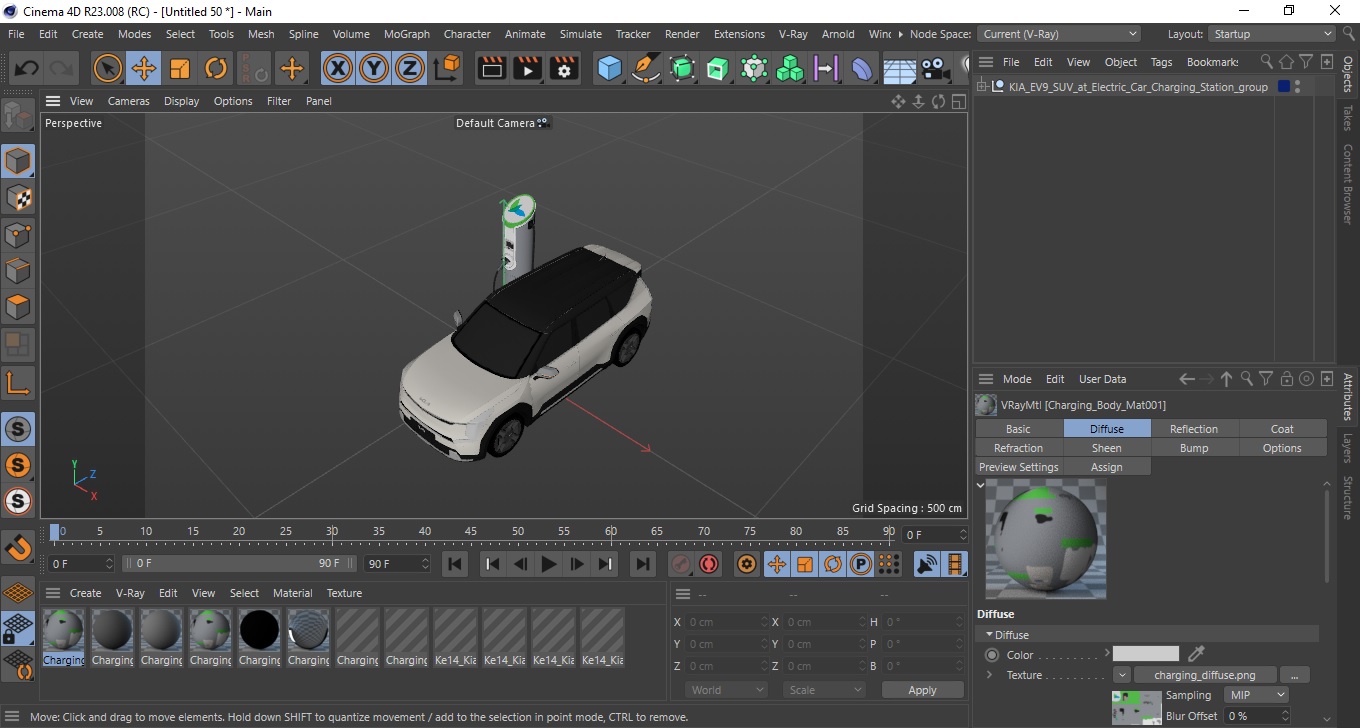Go to the end of the animation

(643, 564)
